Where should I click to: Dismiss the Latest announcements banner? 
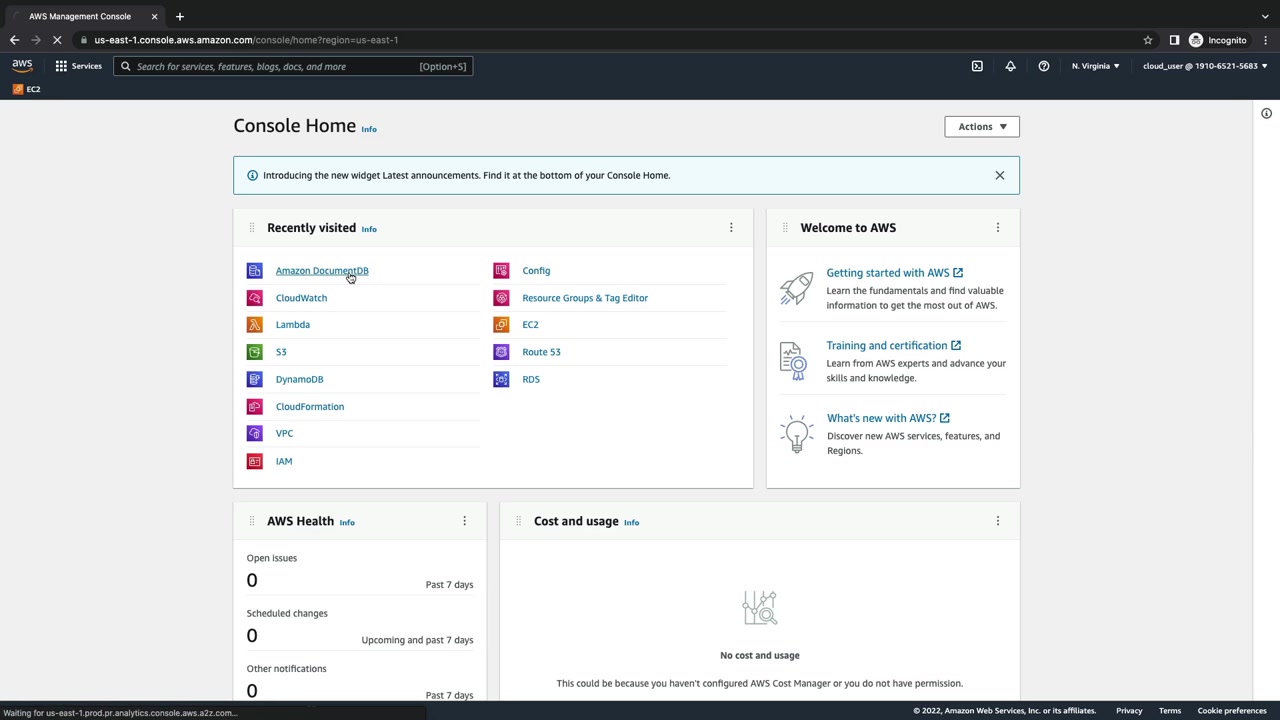click(999, 175)
